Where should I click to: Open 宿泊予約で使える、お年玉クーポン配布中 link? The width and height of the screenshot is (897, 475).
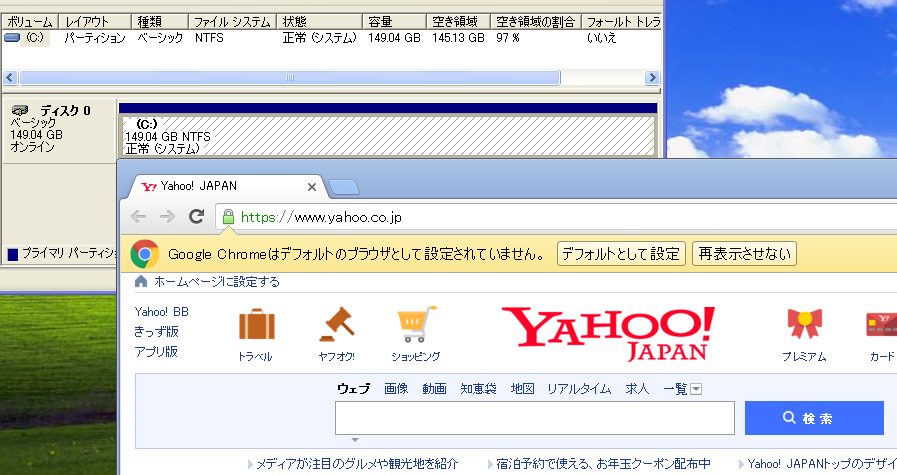pyautogui.click(x=604, y=464)
